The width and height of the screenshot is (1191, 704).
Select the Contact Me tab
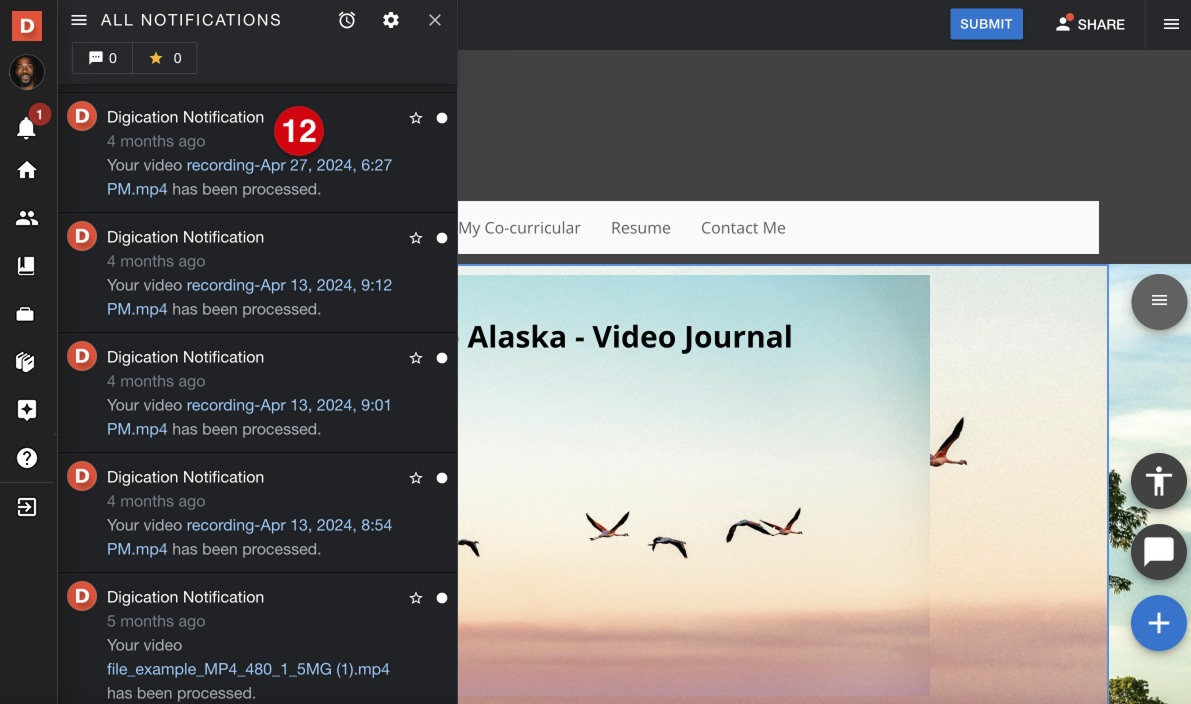(743, 228)
